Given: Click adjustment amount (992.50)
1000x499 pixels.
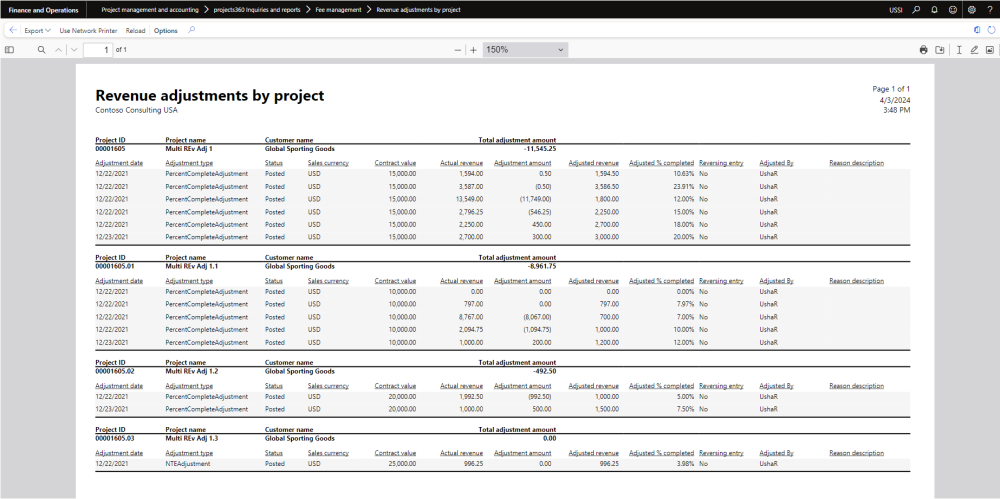Looking at the screenshot, I should [x=539, y=397].
